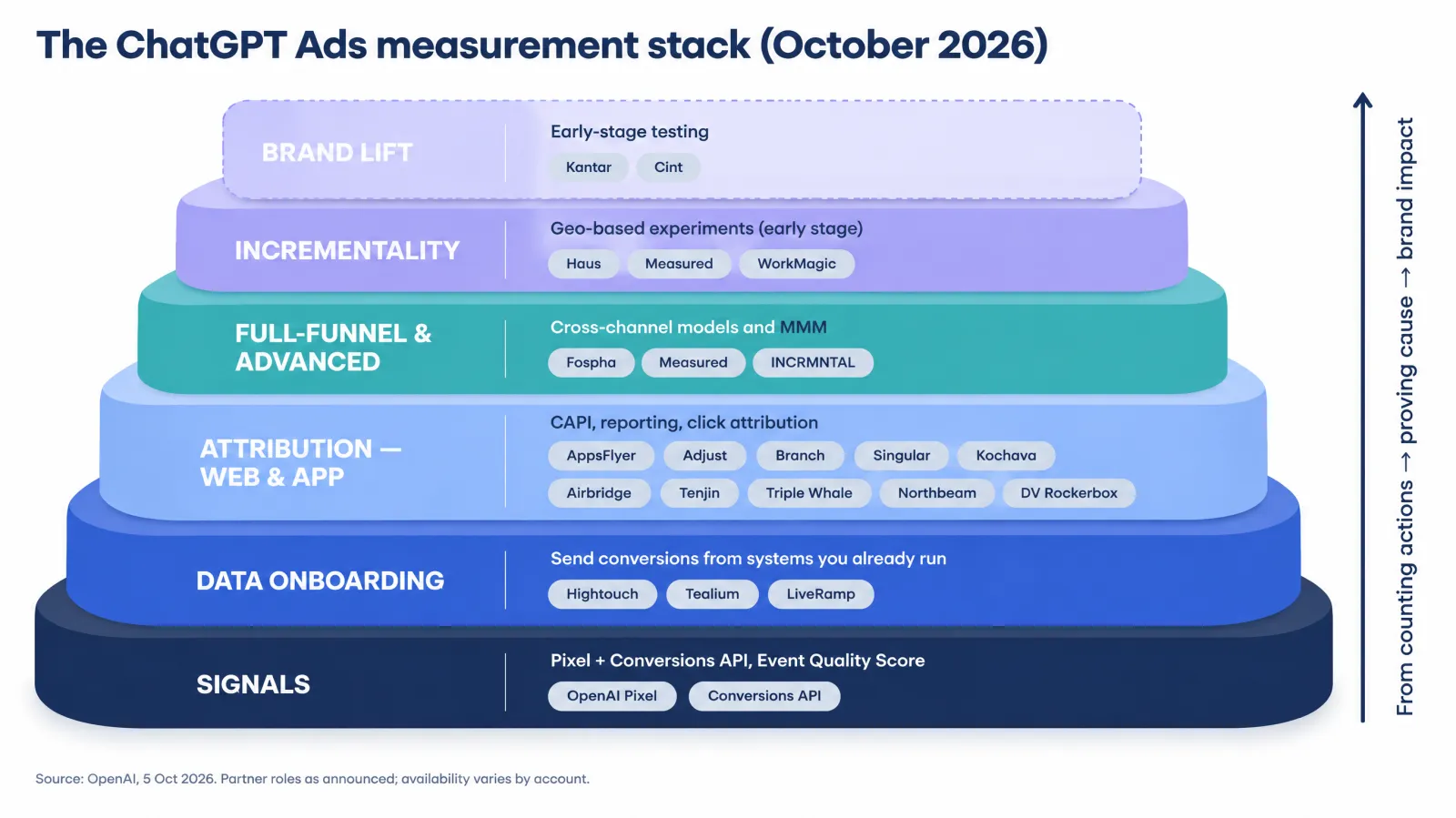Click the WorkMagic pill

tap(796, 264)
